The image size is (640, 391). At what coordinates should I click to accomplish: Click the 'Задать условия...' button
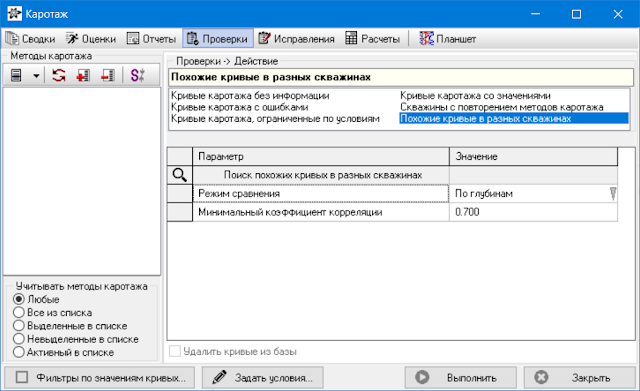pos(263,378)
